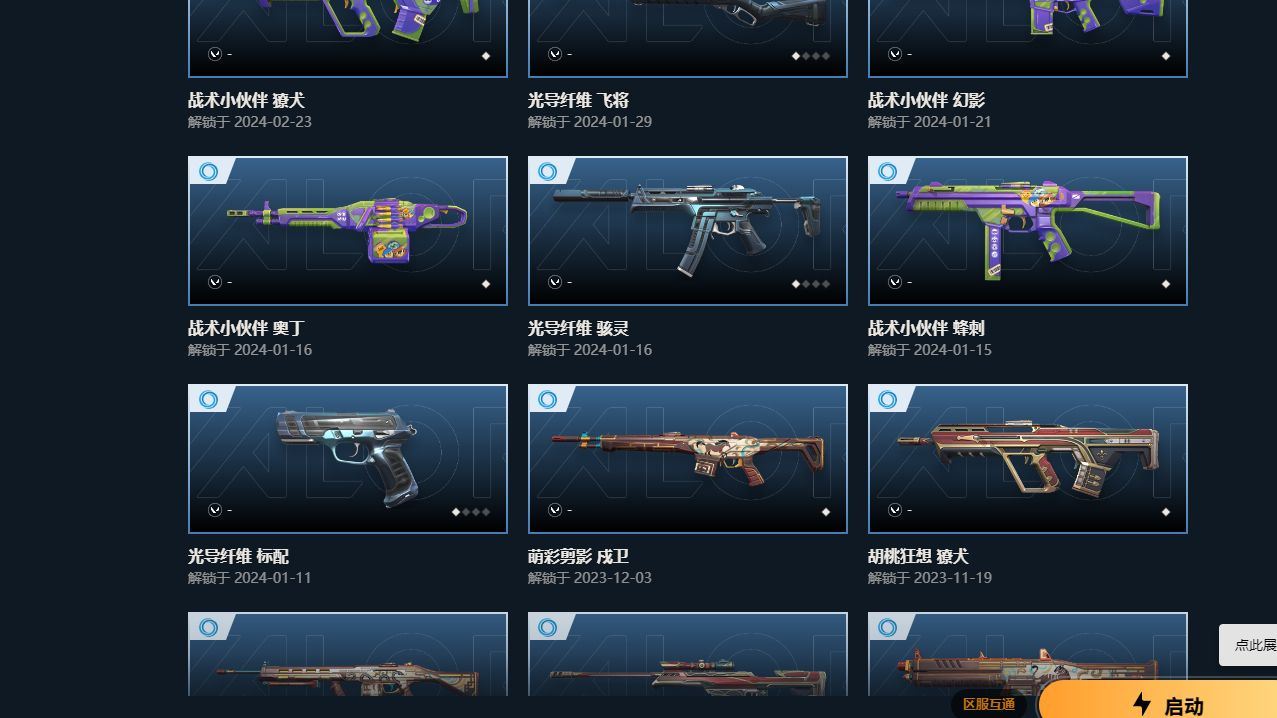Select the purple-green Odin machine gun thumbnail

348,231
